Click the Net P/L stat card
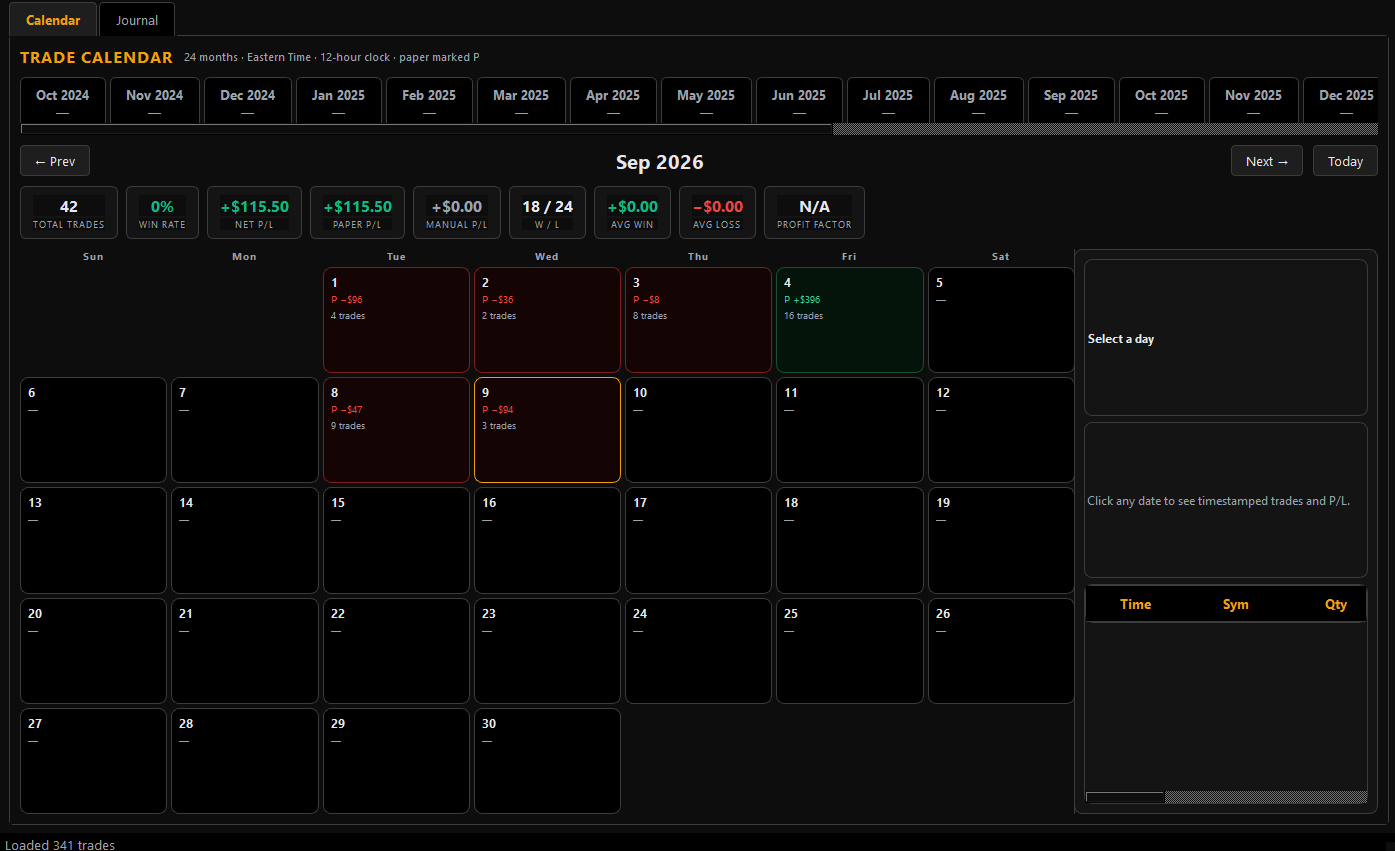 tap(254, 213)
